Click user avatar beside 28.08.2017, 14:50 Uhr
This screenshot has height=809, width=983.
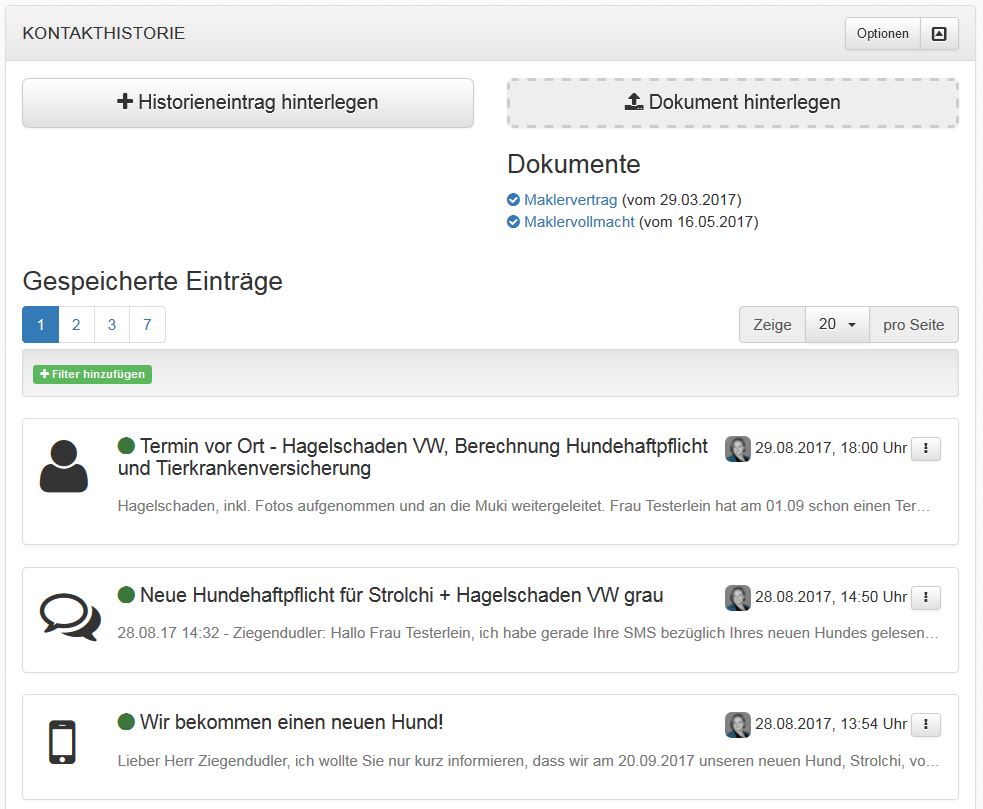738,598
